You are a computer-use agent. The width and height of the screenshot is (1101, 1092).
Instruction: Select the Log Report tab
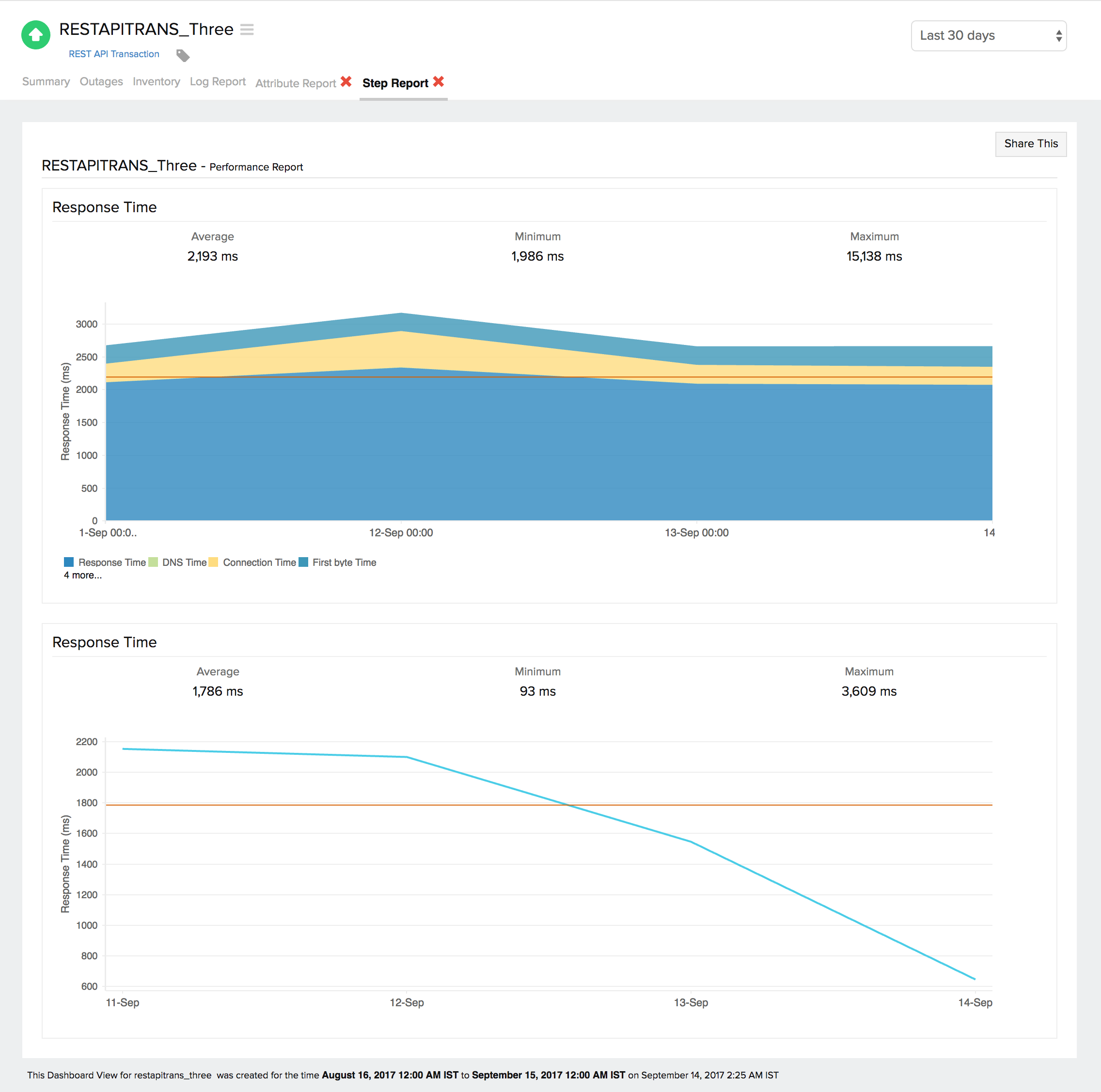[x=218, y=81]
